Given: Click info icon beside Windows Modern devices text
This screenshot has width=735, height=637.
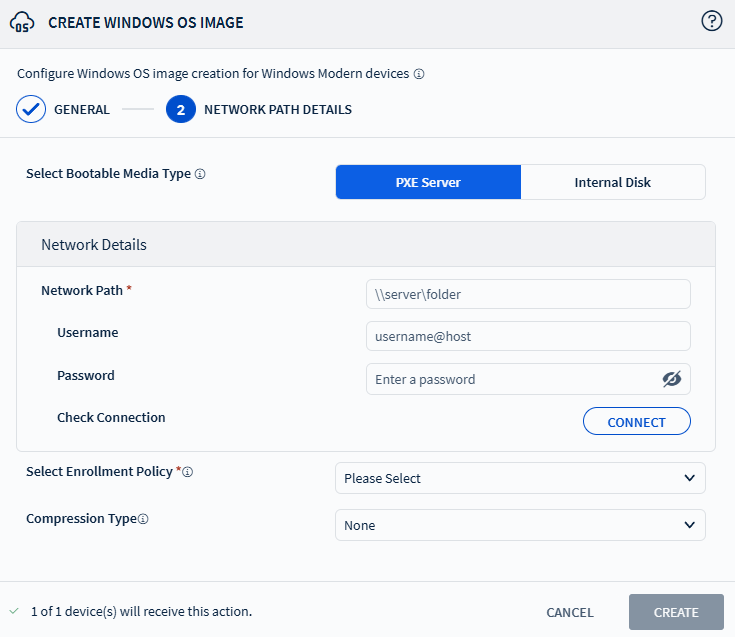Looking at the screenshot, I should (x=420, y=74).
